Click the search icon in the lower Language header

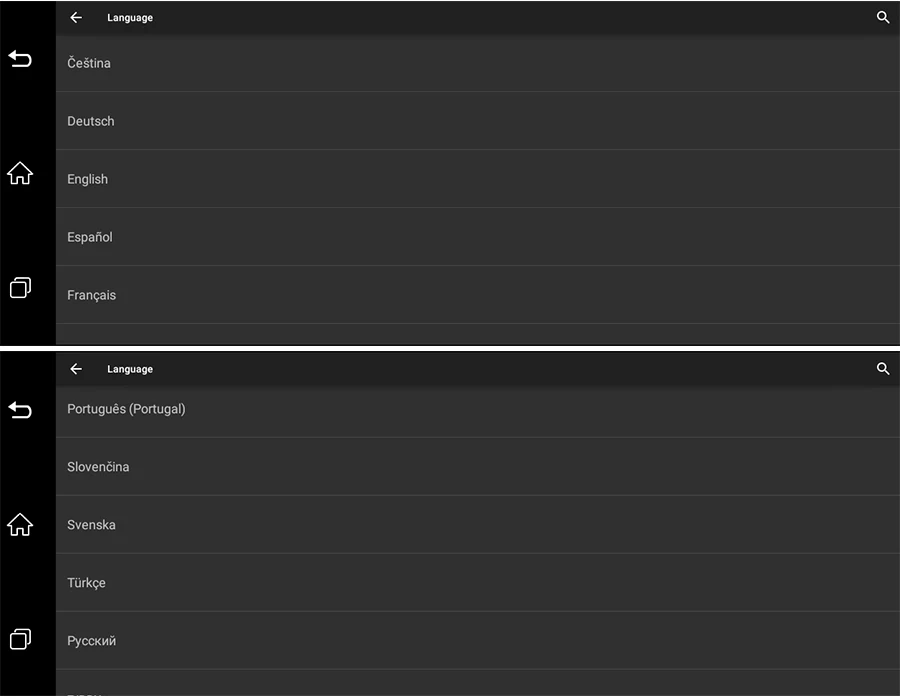(883, 368)
